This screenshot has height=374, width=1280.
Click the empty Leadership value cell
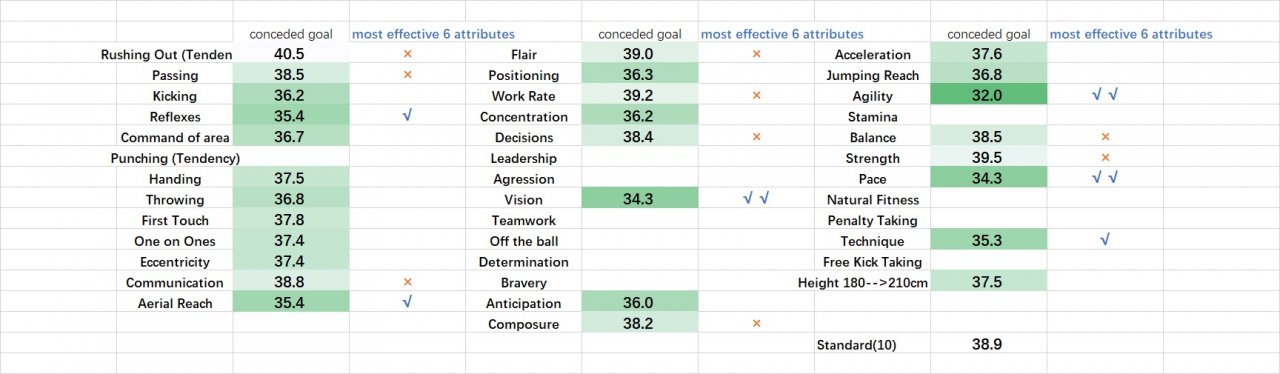[x=639, y=158]
